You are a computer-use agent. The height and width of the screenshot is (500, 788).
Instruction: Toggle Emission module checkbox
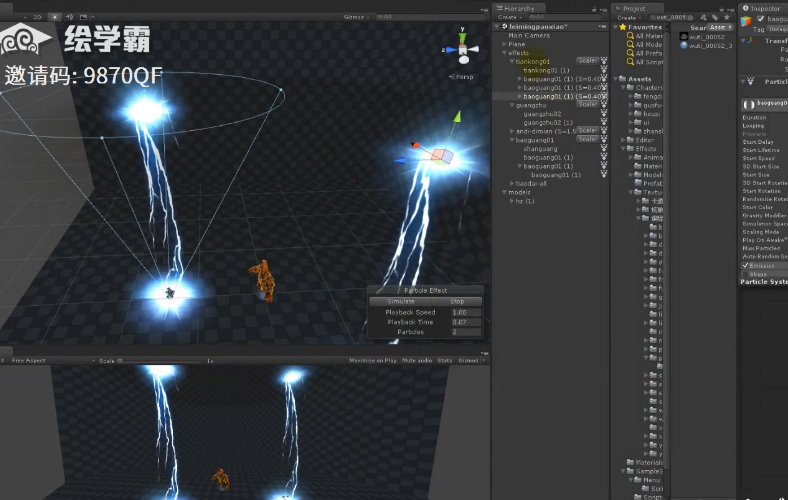[x=745, y=265]
